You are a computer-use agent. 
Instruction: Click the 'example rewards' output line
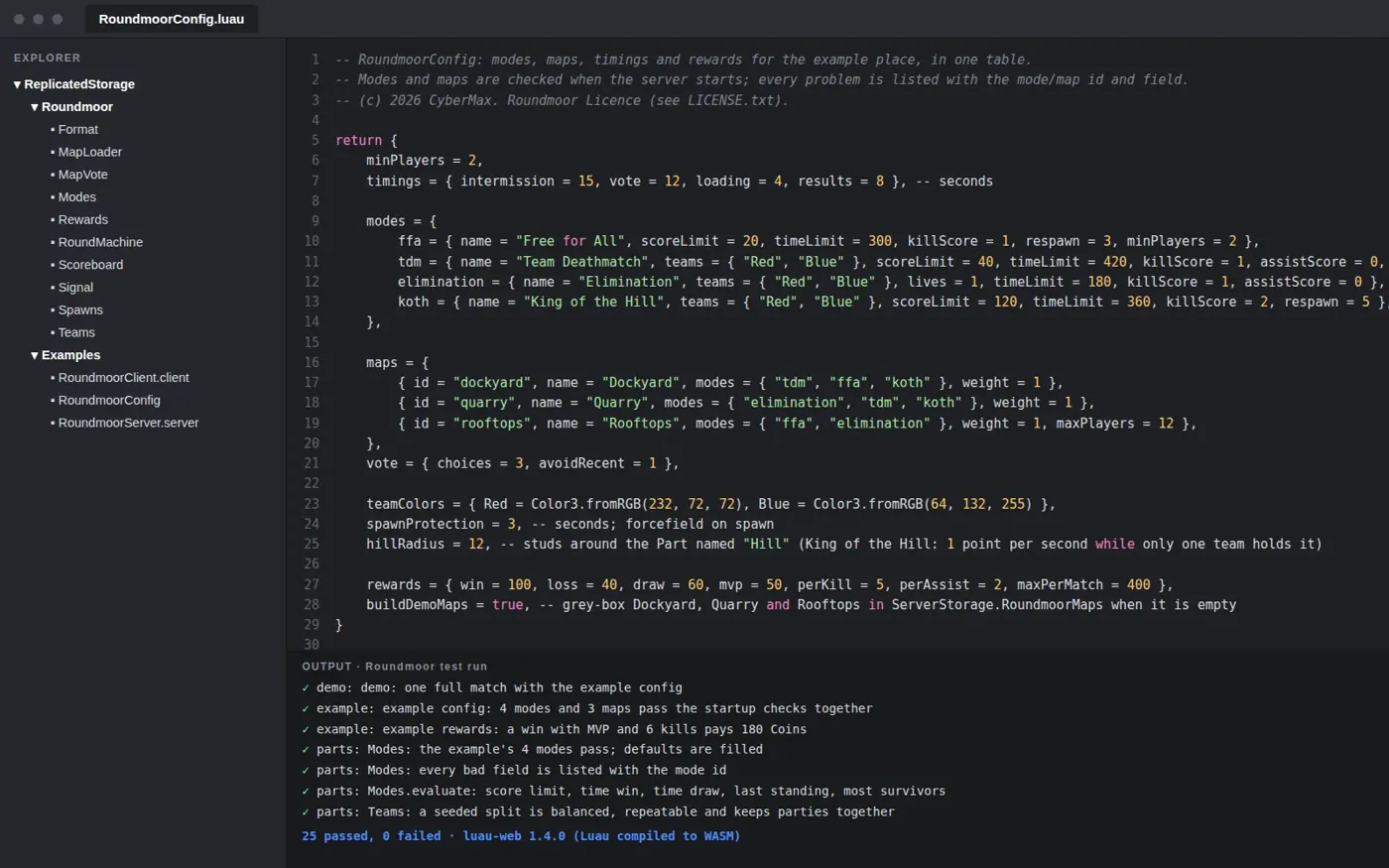555,729
